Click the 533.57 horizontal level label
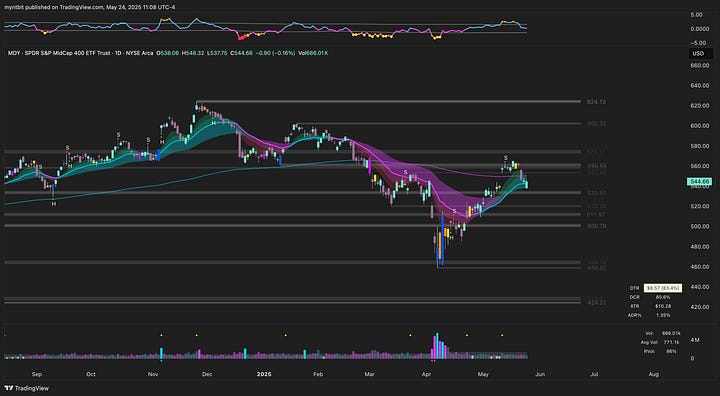 (x=596, y=192)
